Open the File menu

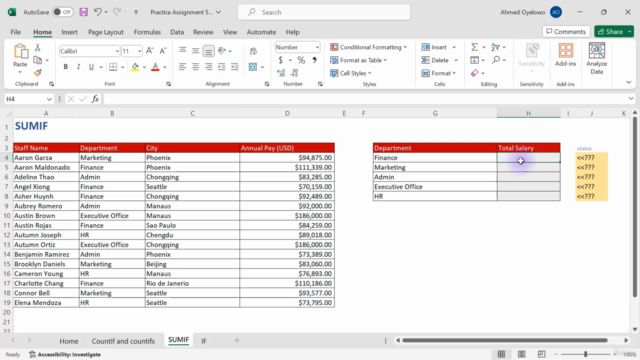pos(16,32)
